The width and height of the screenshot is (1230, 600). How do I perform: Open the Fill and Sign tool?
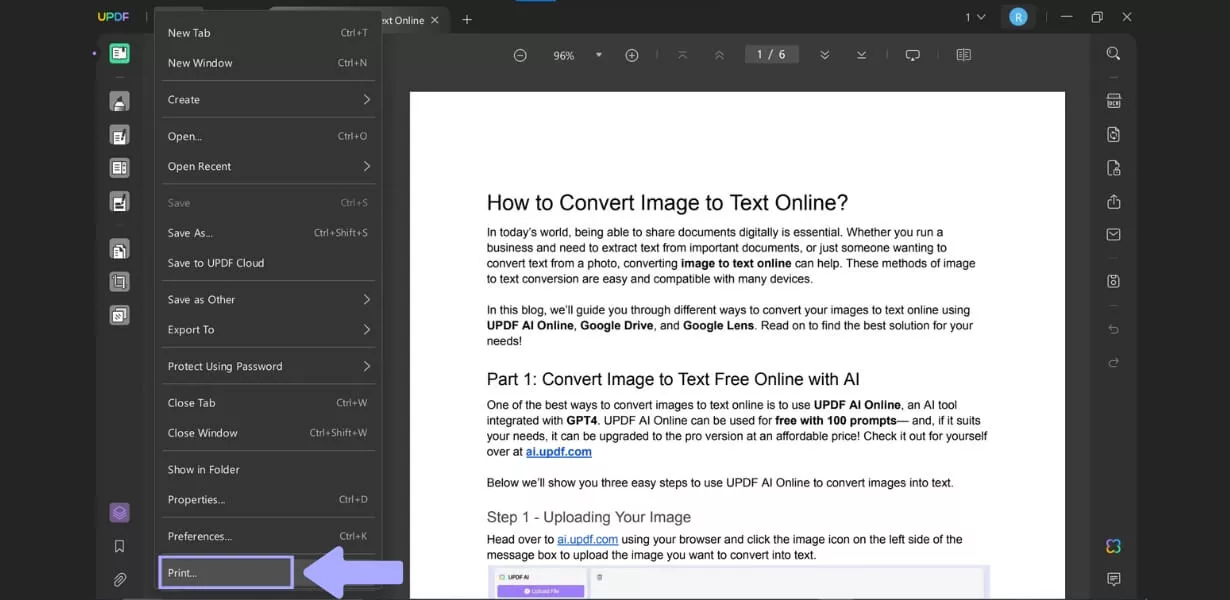(x=120, y=201)
